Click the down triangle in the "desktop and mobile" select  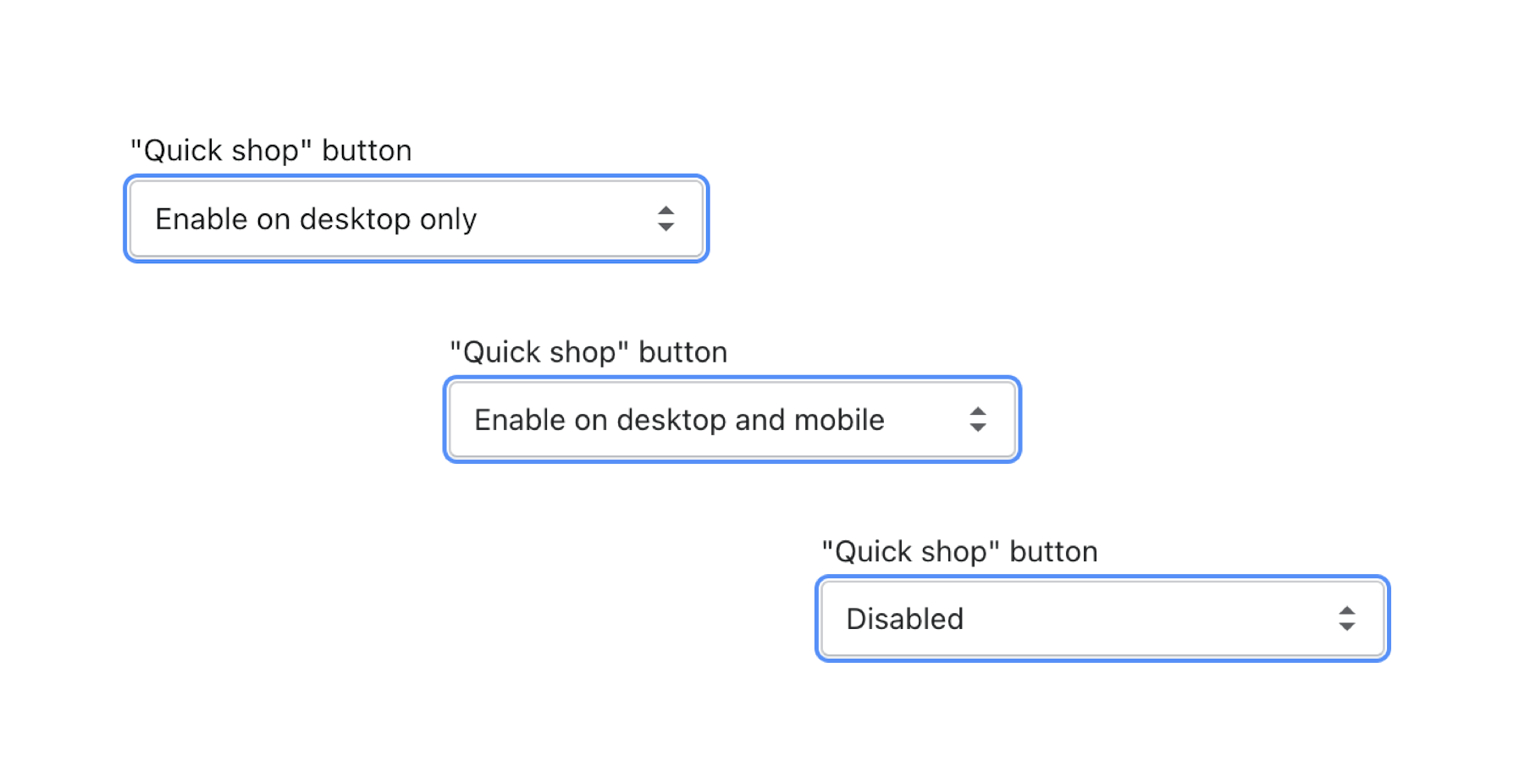click(x=978, y=428)
